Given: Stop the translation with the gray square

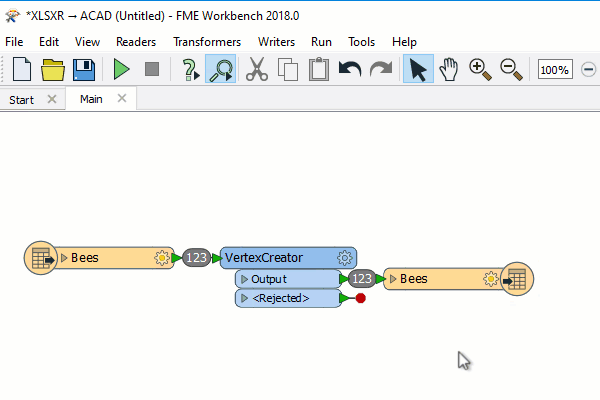Looking at the screenshot, I should pyautogui.click(x=152, y=69).
